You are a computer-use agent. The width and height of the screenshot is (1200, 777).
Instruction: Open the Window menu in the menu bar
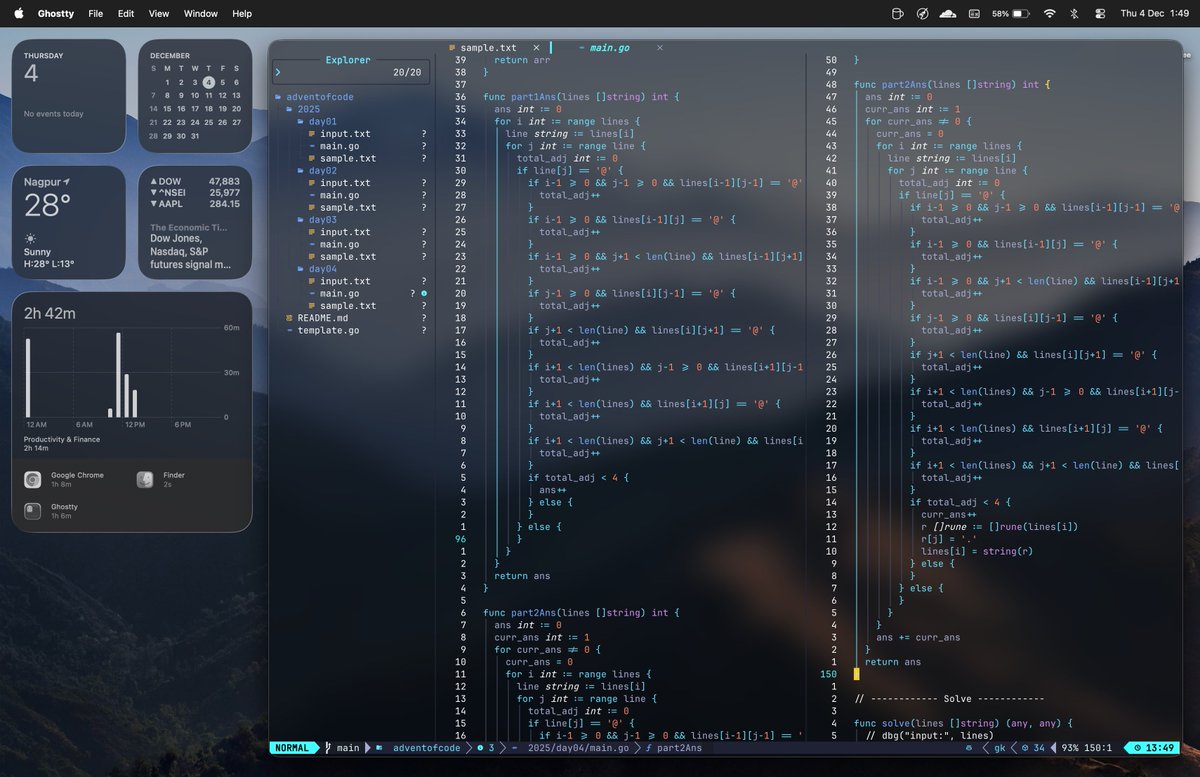coord(200,13)
